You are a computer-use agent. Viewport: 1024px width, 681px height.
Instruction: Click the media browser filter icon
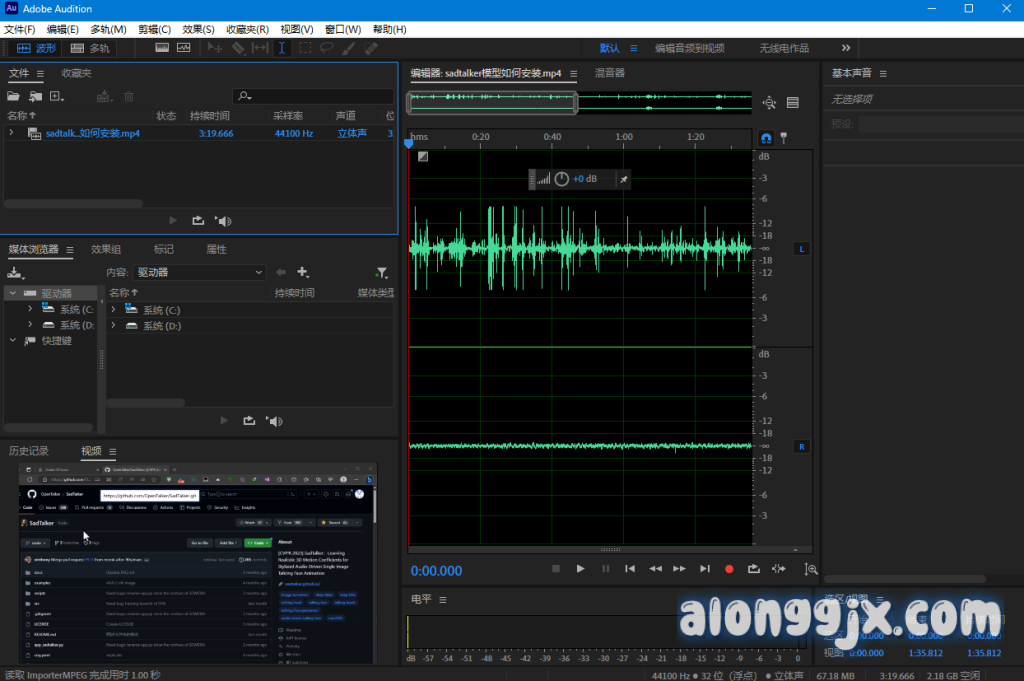[381, 272]
